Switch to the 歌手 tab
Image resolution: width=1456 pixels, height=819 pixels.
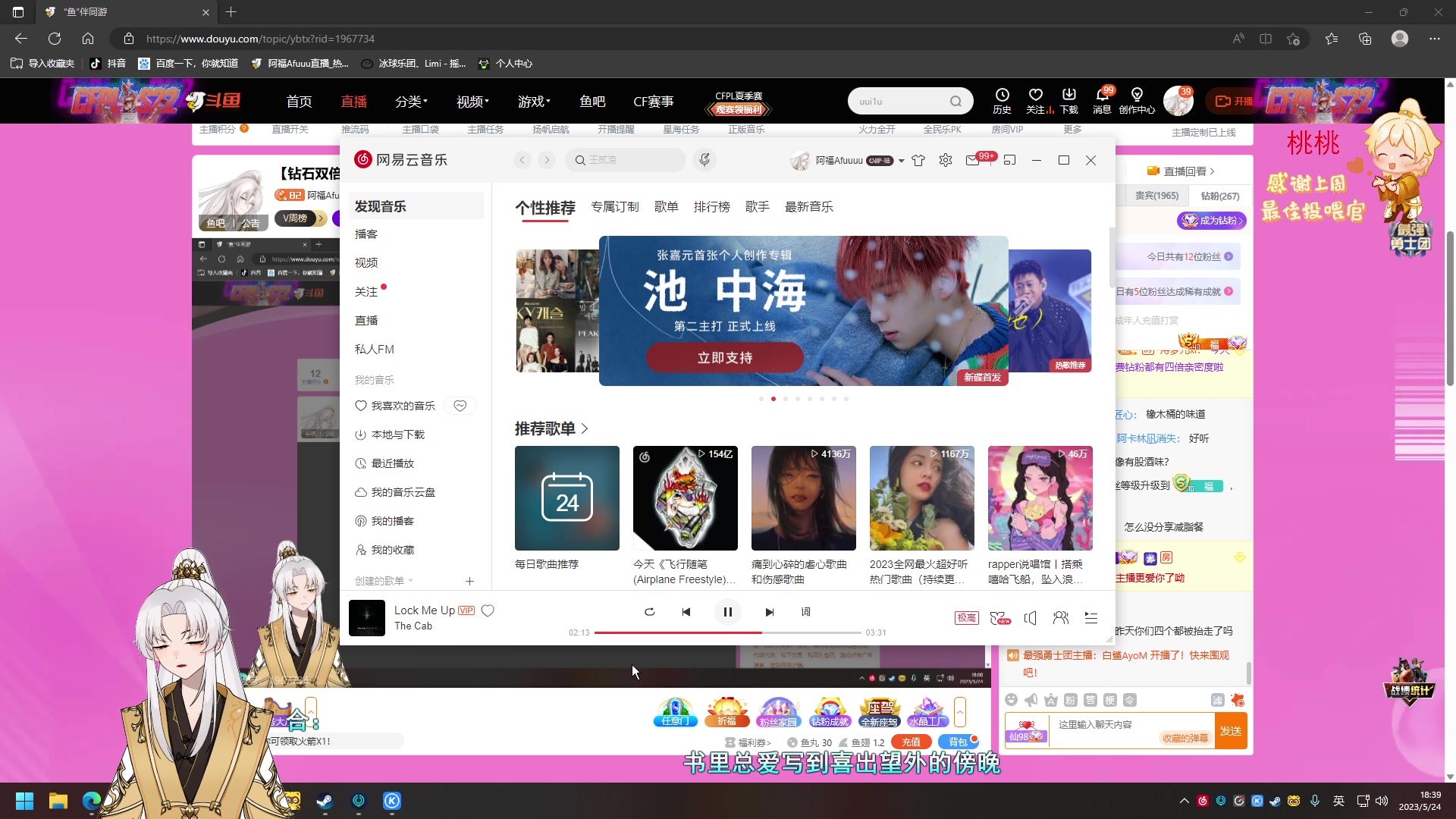pos(757,207)
